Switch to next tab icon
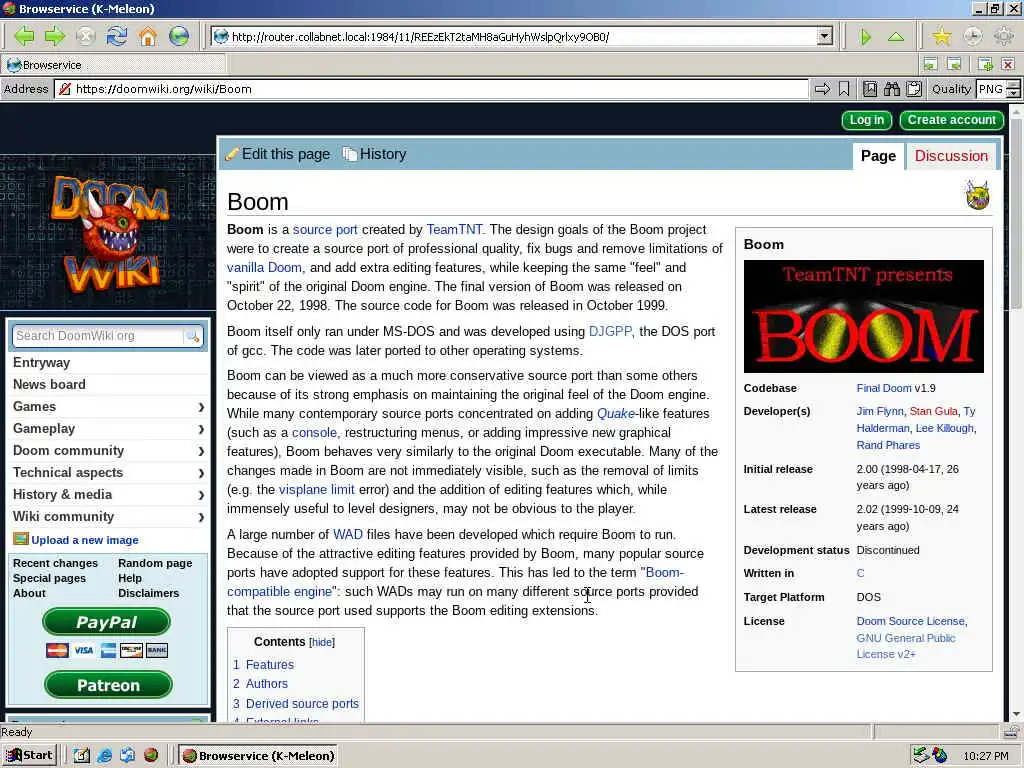This screenshot has height=768, width=1024. (x=954, y=64)
